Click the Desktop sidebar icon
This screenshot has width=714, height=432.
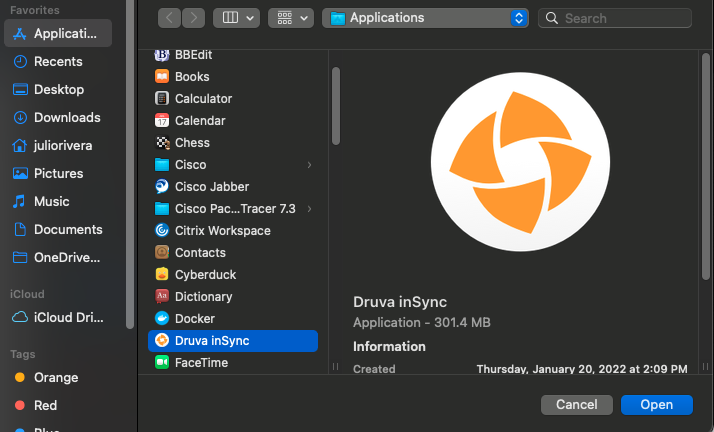click(20, 89)
